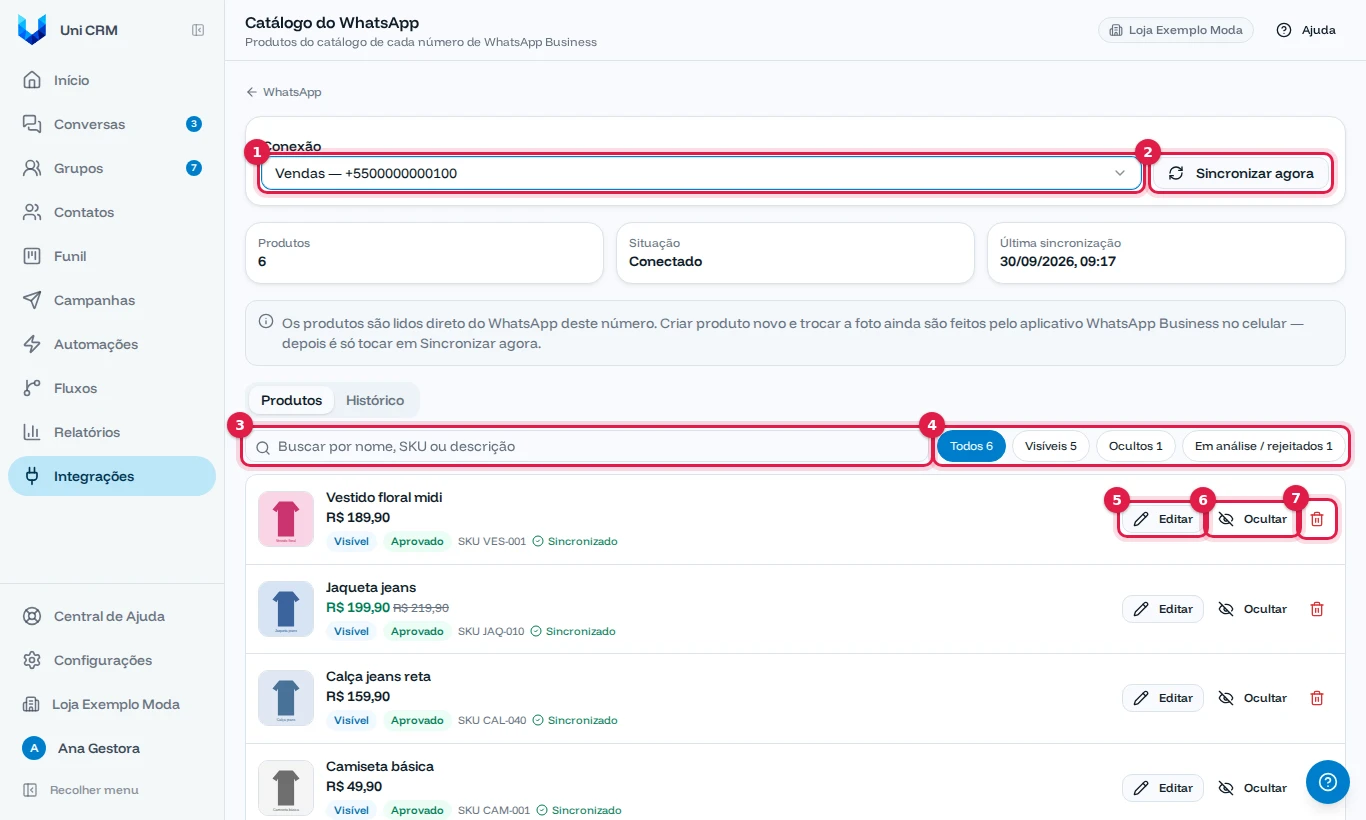Hide Calça jeans reta from the catalog

click(x=1252, y=698)
